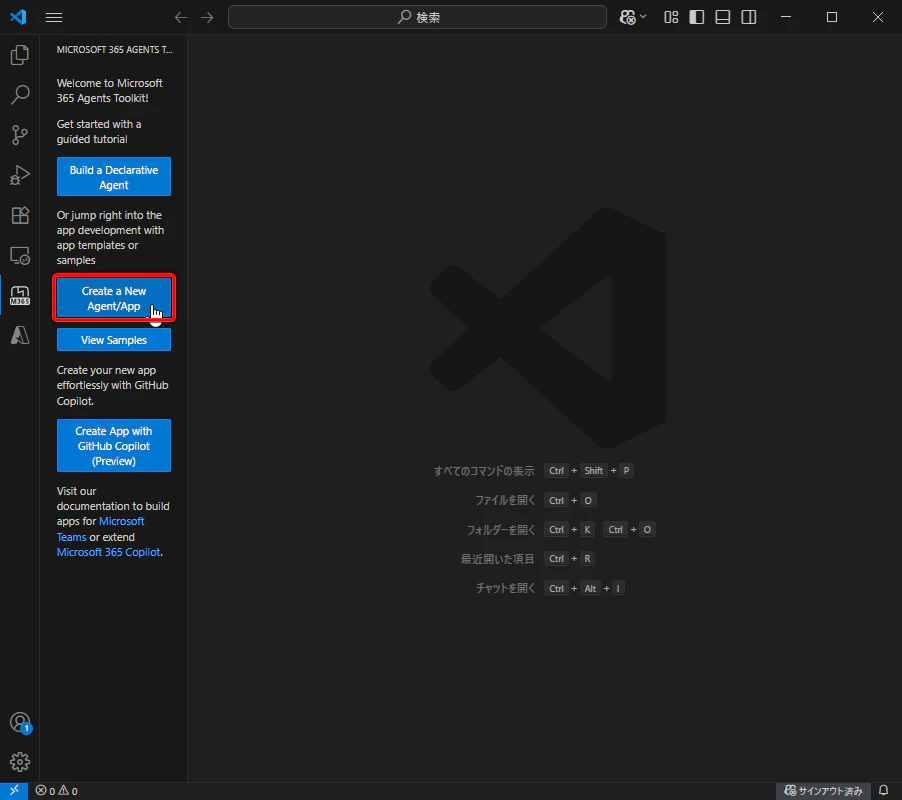Screen dimensions: 902x800
Task: Open errors and warnings status indicator
Action: point(56,791)
